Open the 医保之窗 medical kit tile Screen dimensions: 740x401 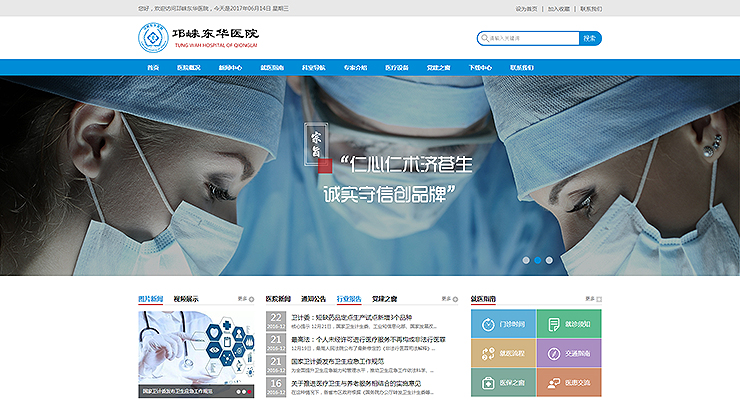(502, 383)
